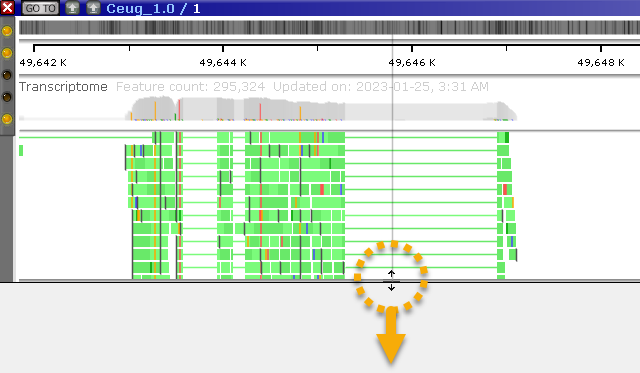Screen dimensions: 640x373
Task: Click the Ceug_1.0 / 1 map title
Action: pos(153,9)
